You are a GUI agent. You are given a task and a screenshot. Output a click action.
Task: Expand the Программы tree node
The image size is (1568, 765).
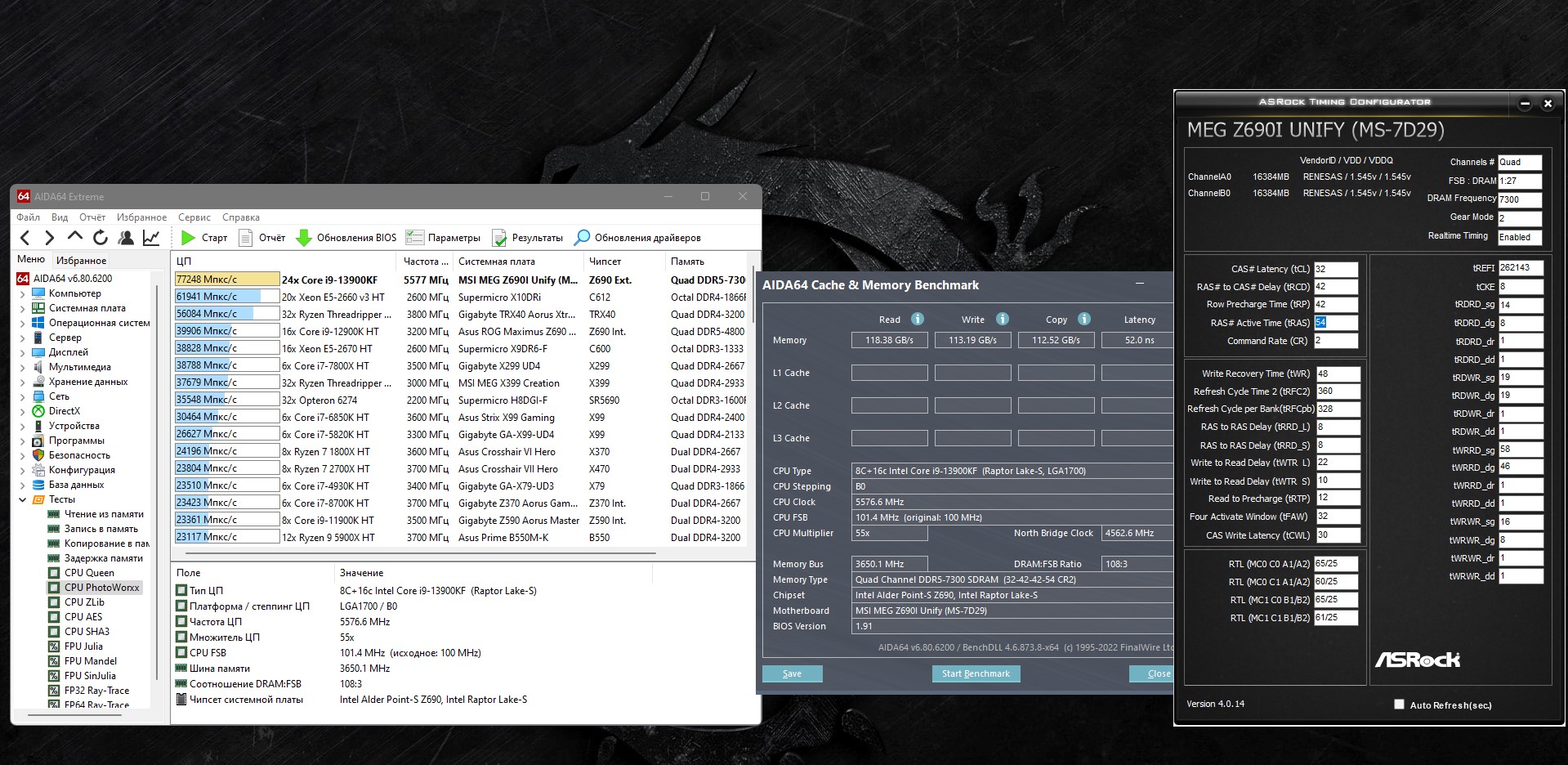tap(22, 441)
